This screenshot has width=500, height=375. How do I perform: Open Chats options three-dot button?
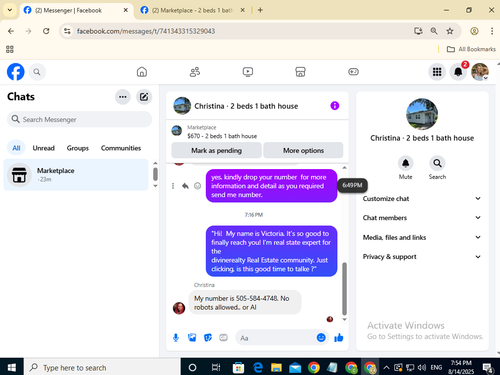click(x=123, y=97)
